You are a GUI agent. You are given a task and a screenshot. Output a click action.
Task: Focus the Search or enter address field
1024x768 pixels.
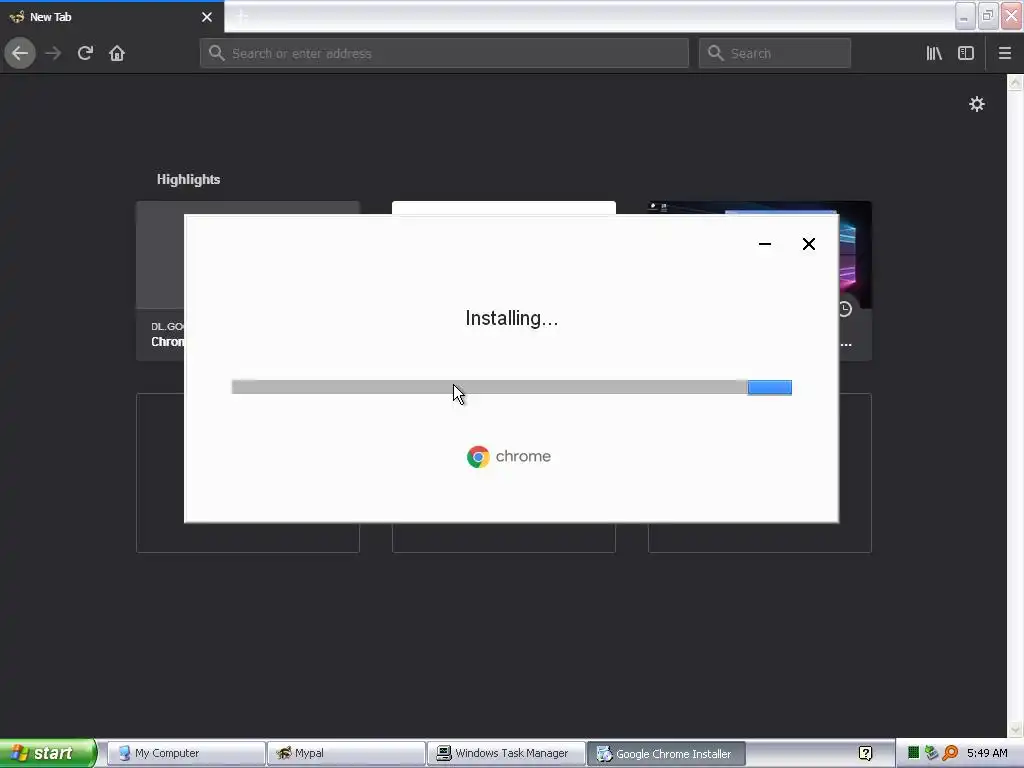pyautogui.click(x=444, y=53)
